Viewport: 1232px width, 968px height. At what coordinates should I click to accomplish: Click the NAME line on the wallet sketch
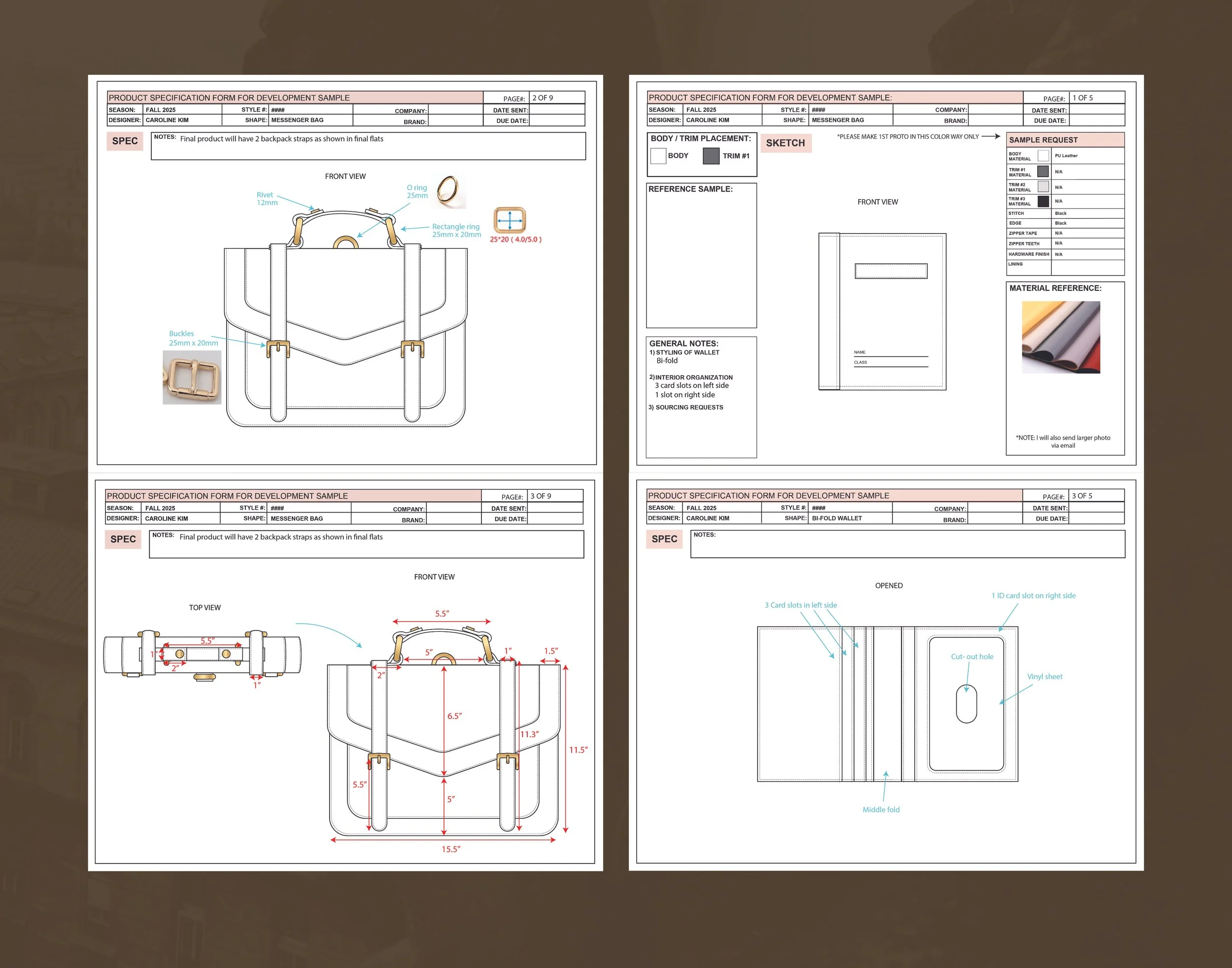pos(891,353)
